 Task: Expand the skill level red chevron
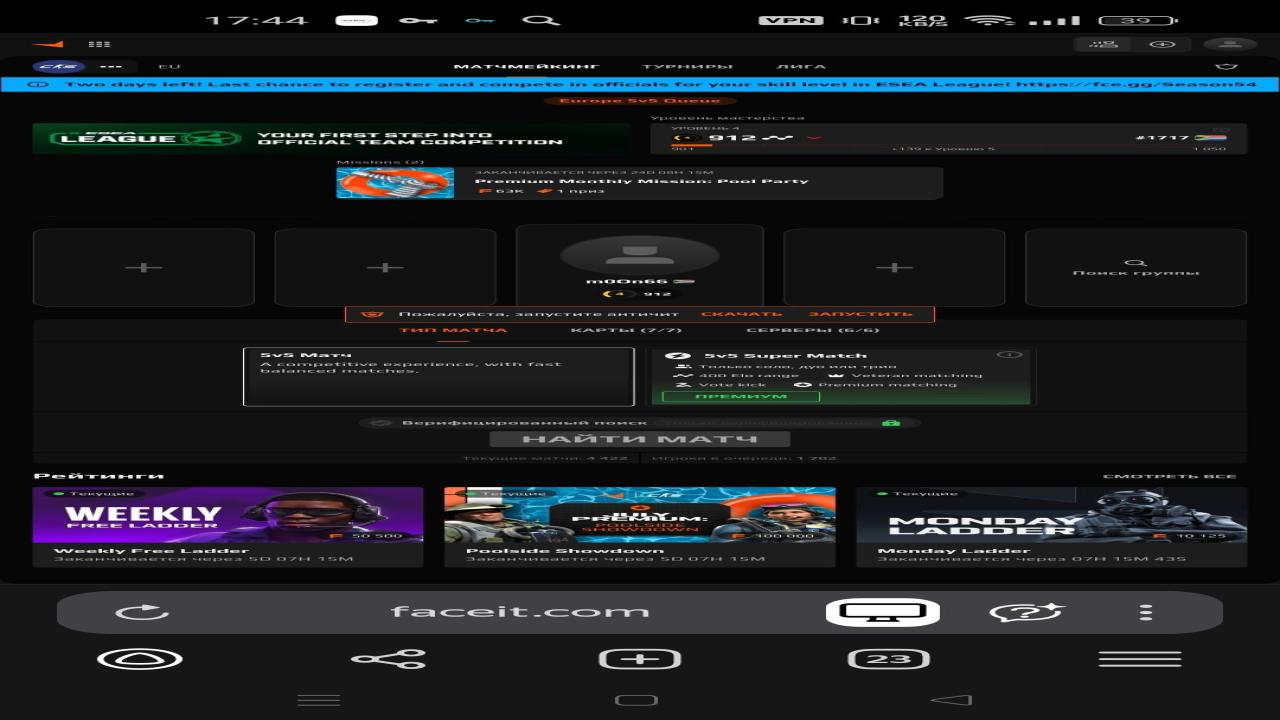813,138
